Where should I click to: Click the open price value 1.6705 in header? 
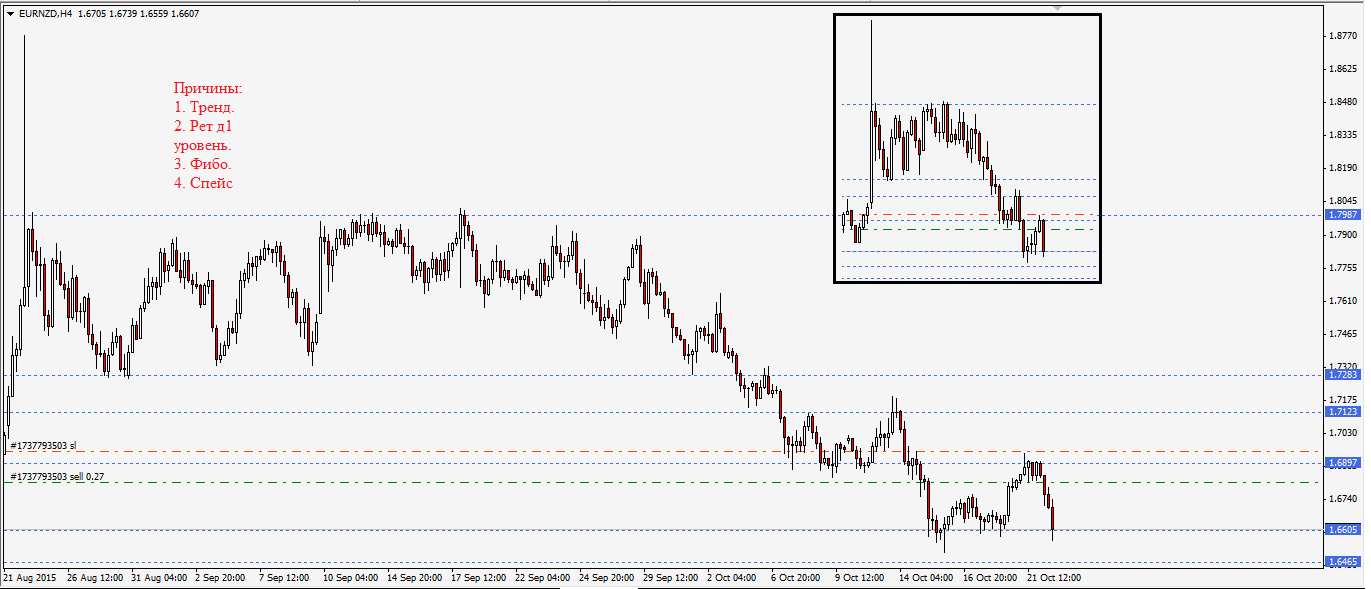pyautogui.click(x=91, y=14)
